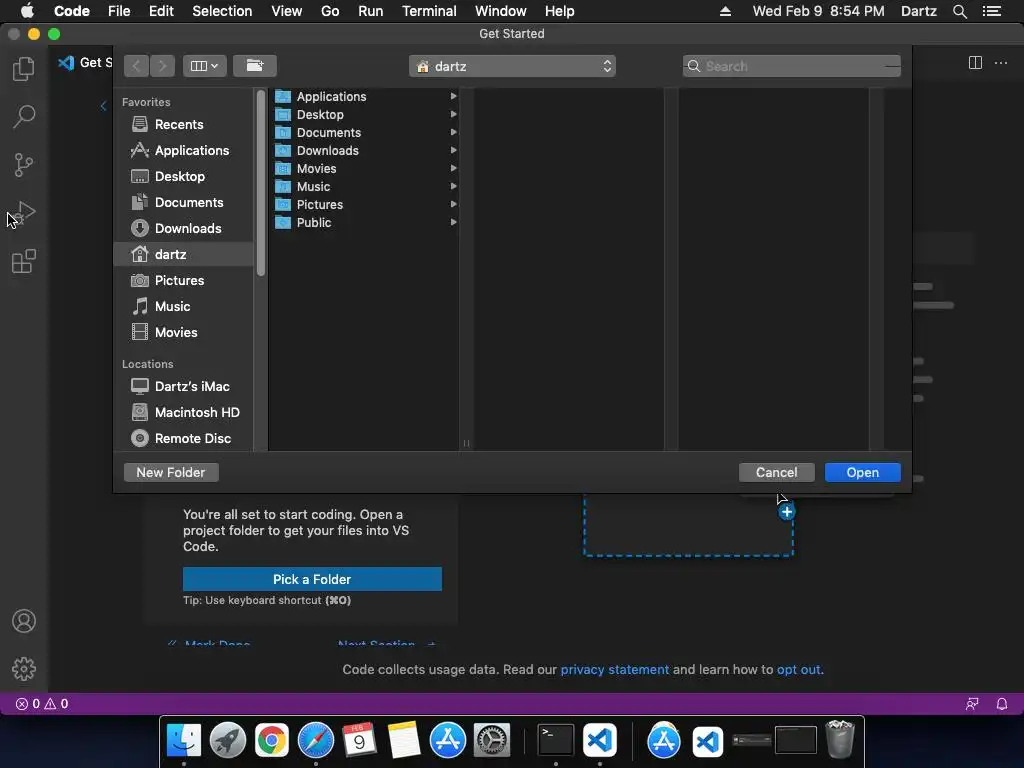Viewport: 1024px width, 768px height.
Task: Split the editor to the right
Action: point(975,63)
